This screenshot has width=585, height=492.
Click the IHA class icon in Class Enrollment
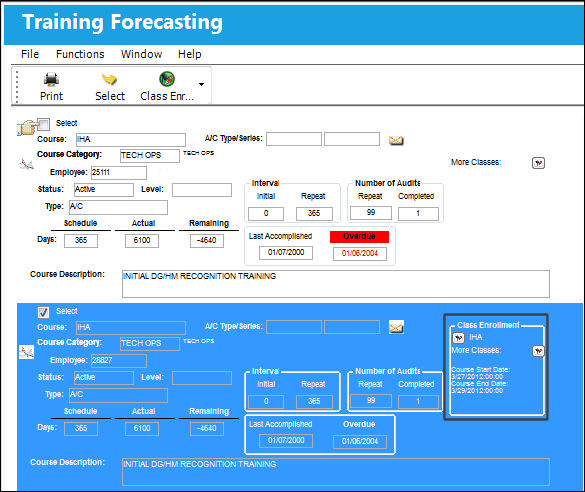(x=458, y=338)
